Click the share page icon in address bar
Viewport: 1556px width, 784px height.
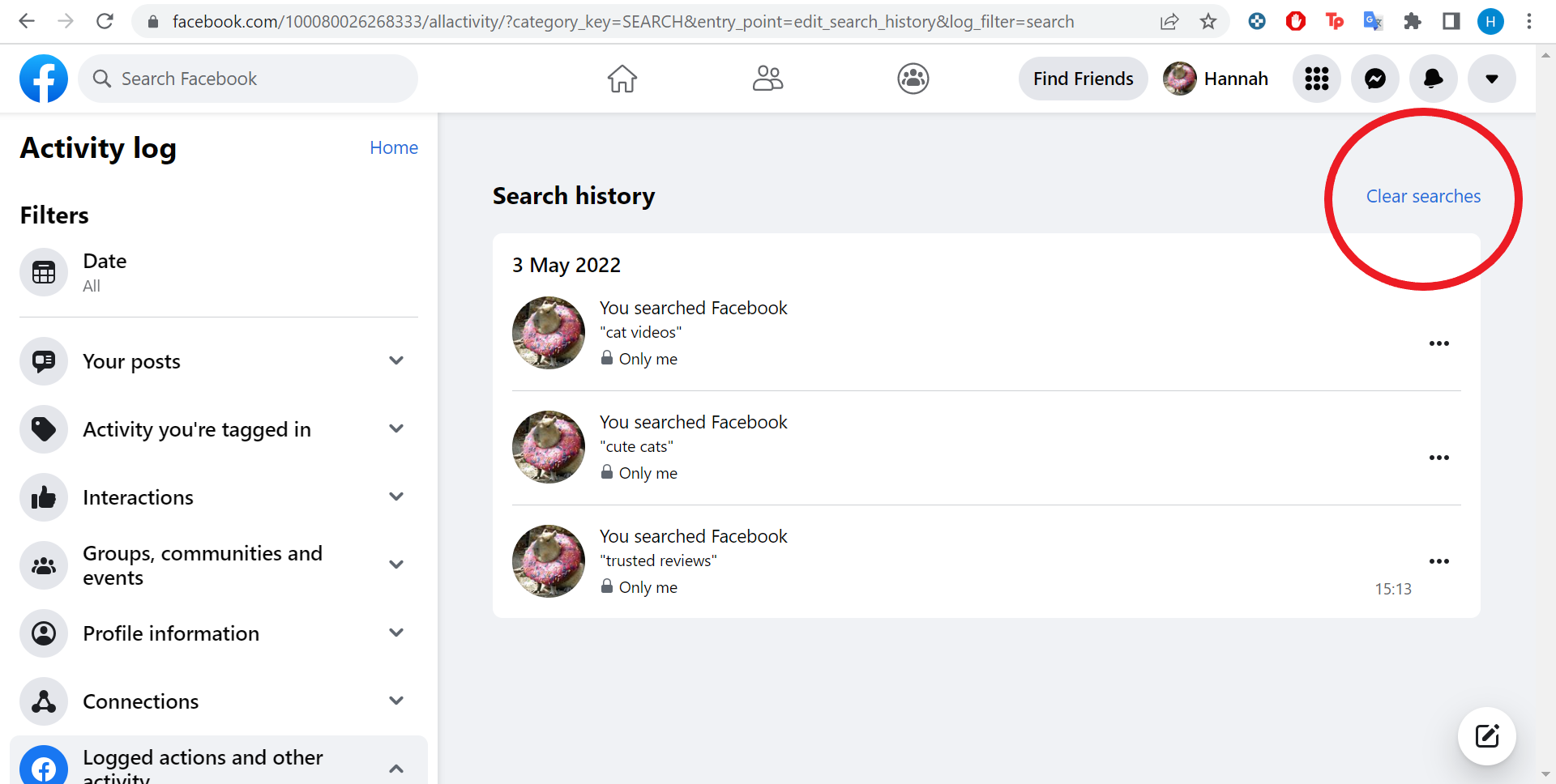1169,22
